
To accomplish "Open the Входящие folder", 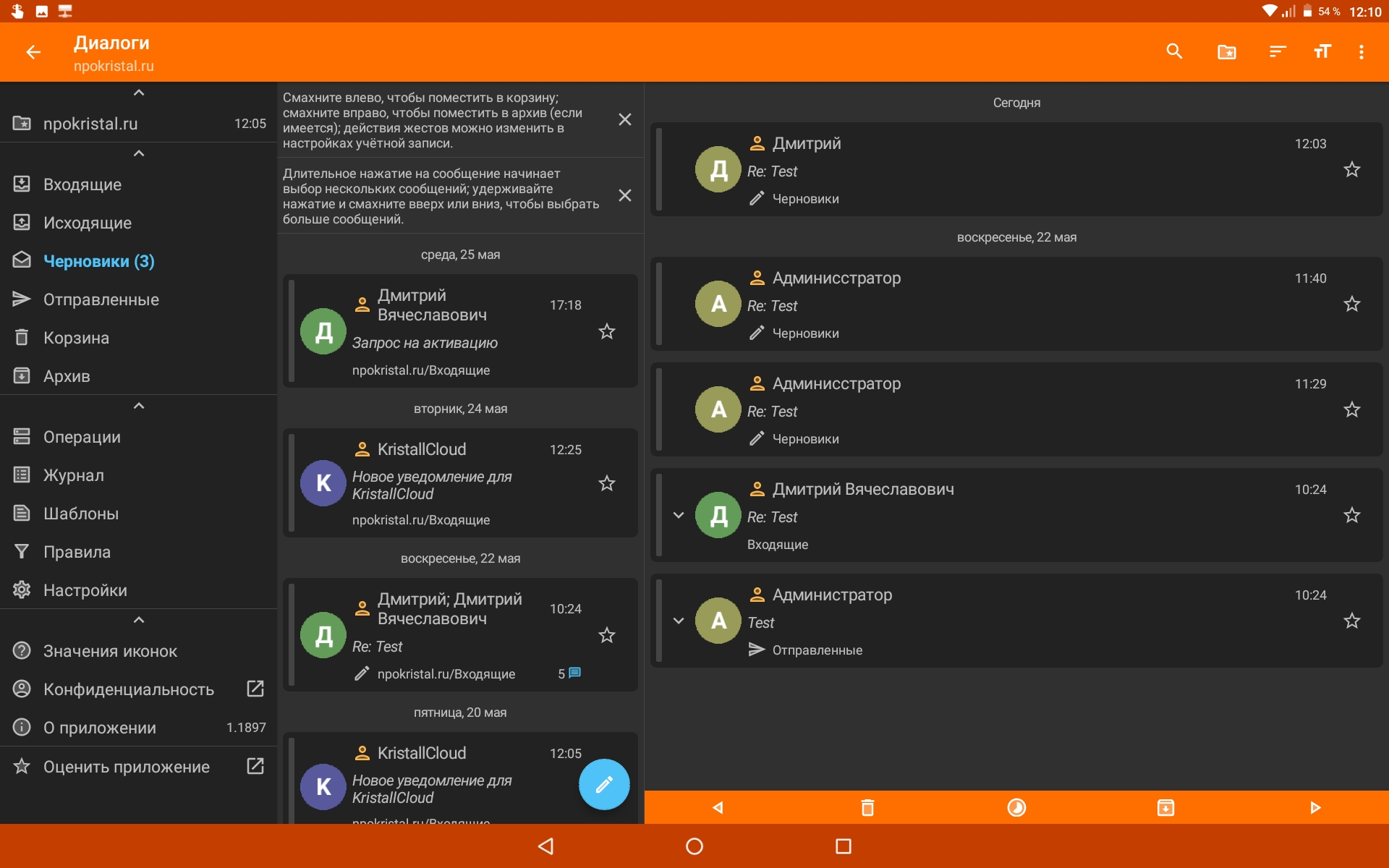I will click(82, 184).
